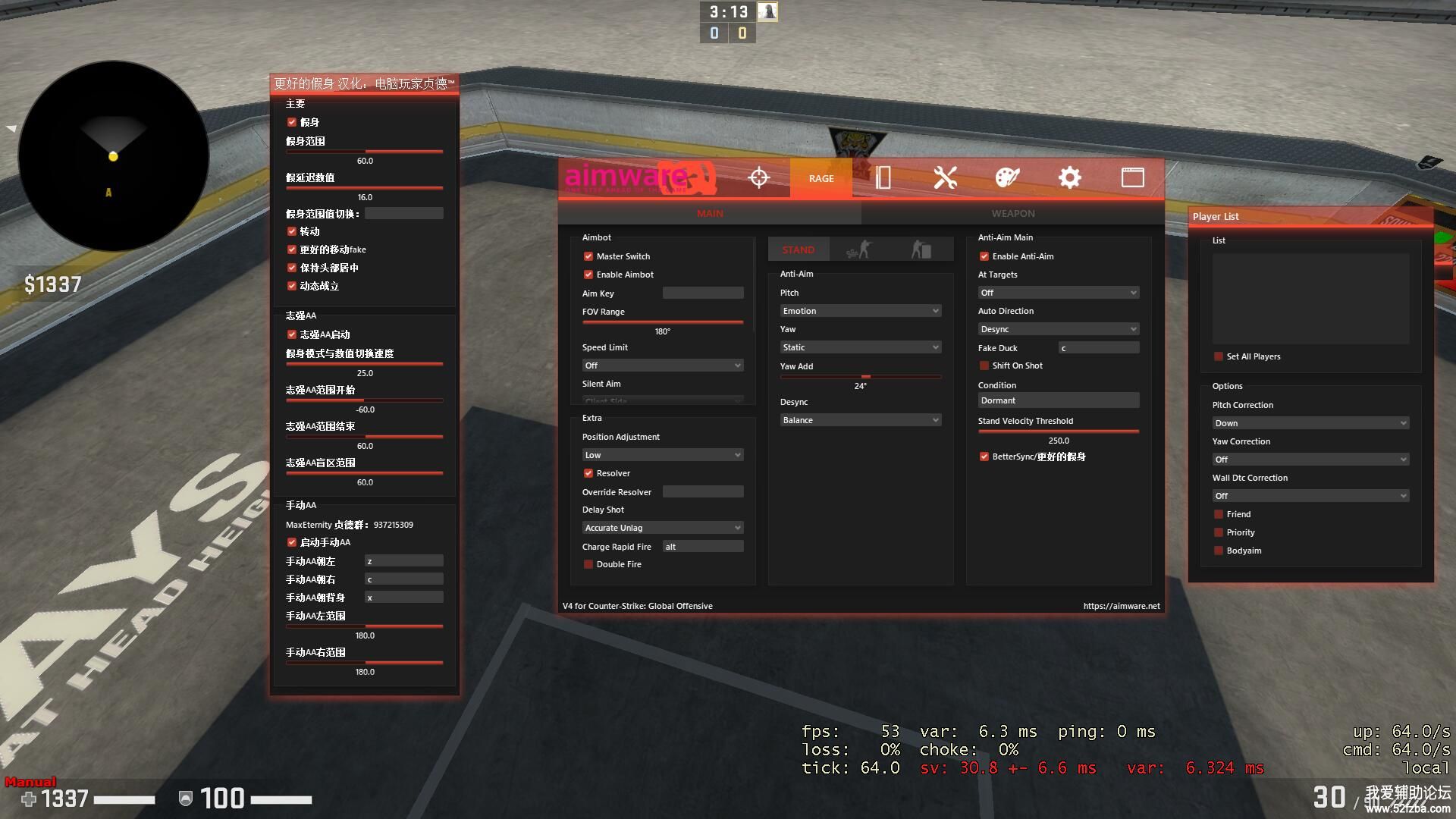
Task: Click the player avatar icon beside timer
Action: tap(767, 11)
